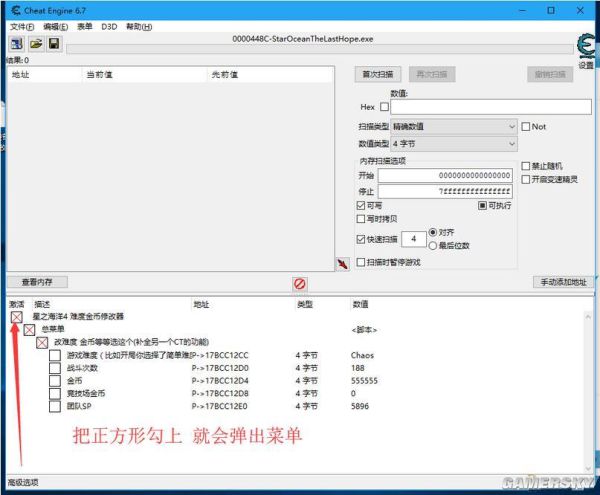
Task: Click the 查看内存 button
Action: pos(37,282)
